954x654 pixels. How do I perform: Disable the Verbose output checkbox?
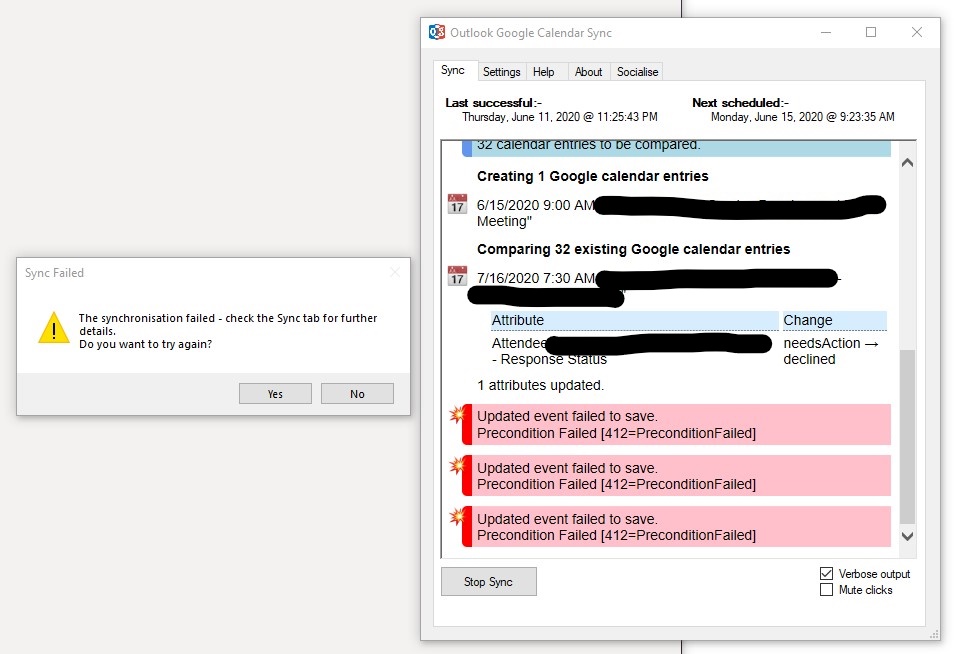click(826, 574)
